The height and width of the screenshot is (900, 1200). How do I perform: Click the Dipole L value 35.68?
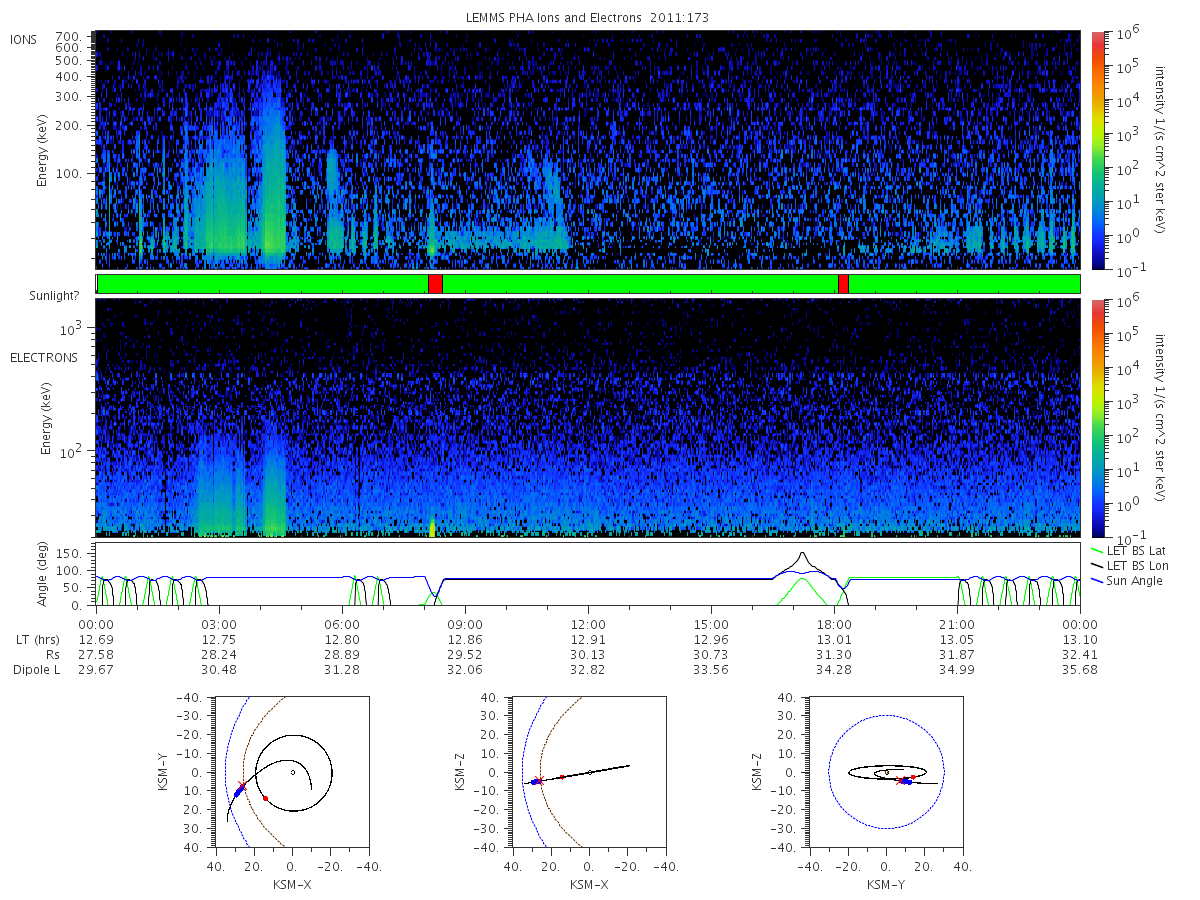1080,670
